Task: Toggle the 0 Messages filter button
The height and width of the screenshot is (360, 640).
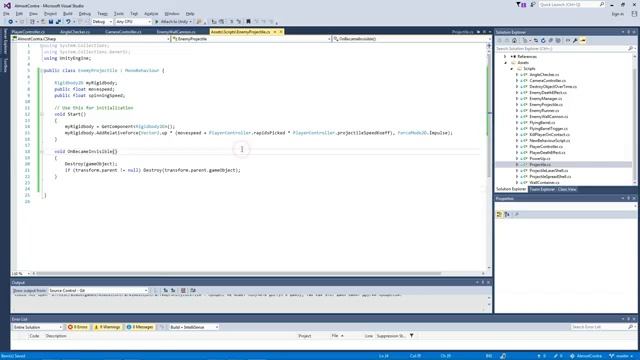Action: [x=140, y=327]
